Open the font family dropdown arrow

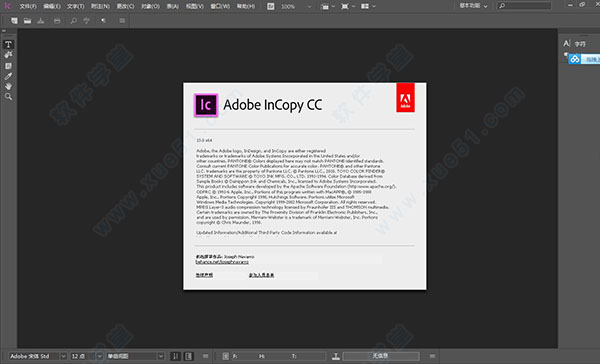(x=64, y=356)
